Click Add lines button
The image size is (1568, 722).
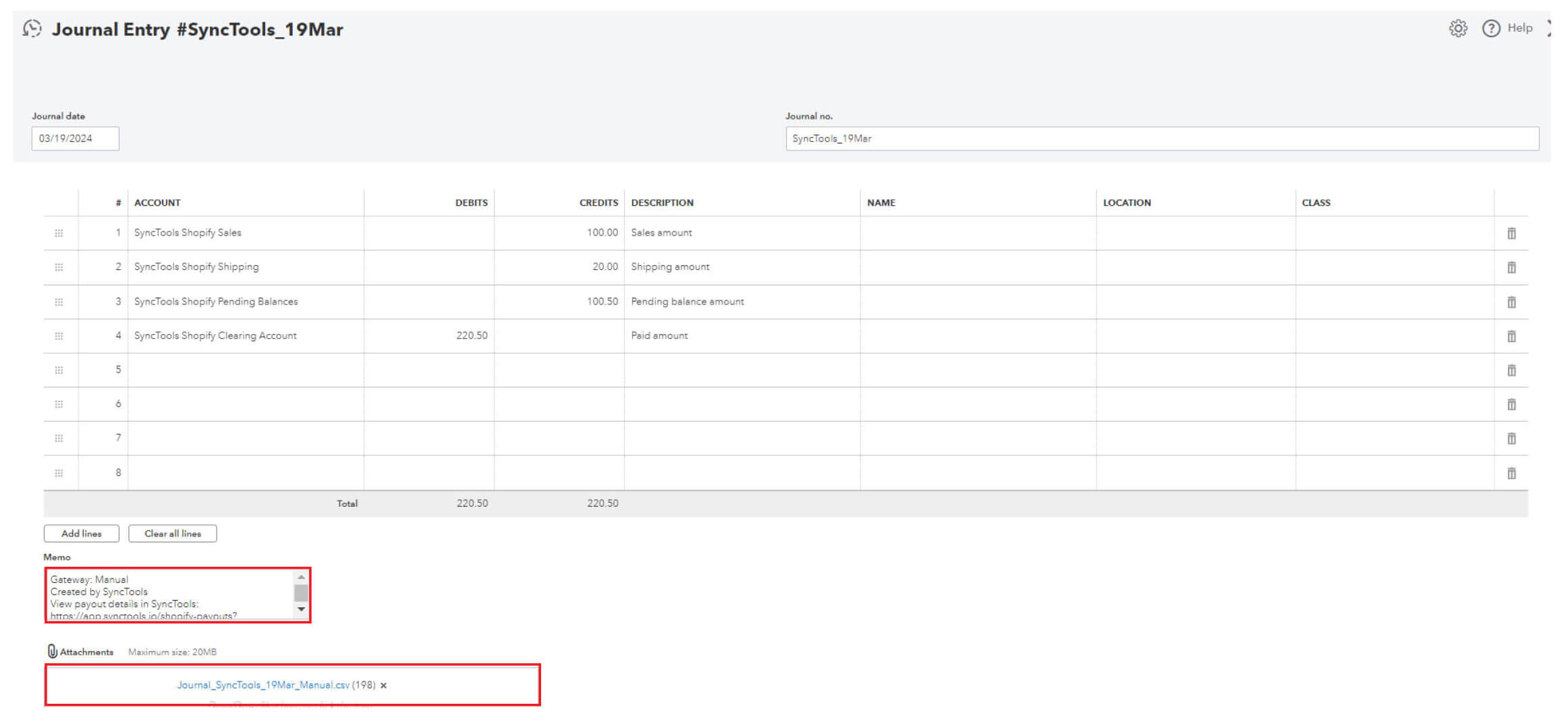(x=82, y=534)
